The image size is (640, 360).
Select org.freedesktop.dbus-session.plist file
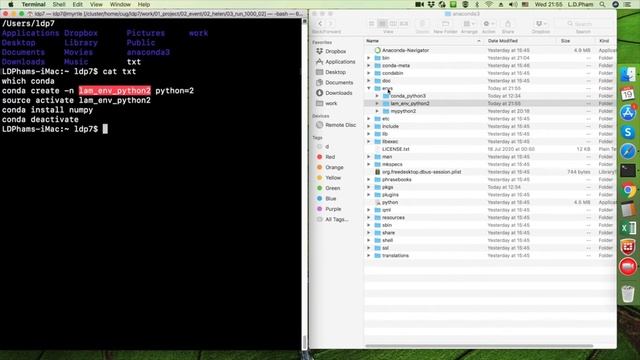[490, 172]
